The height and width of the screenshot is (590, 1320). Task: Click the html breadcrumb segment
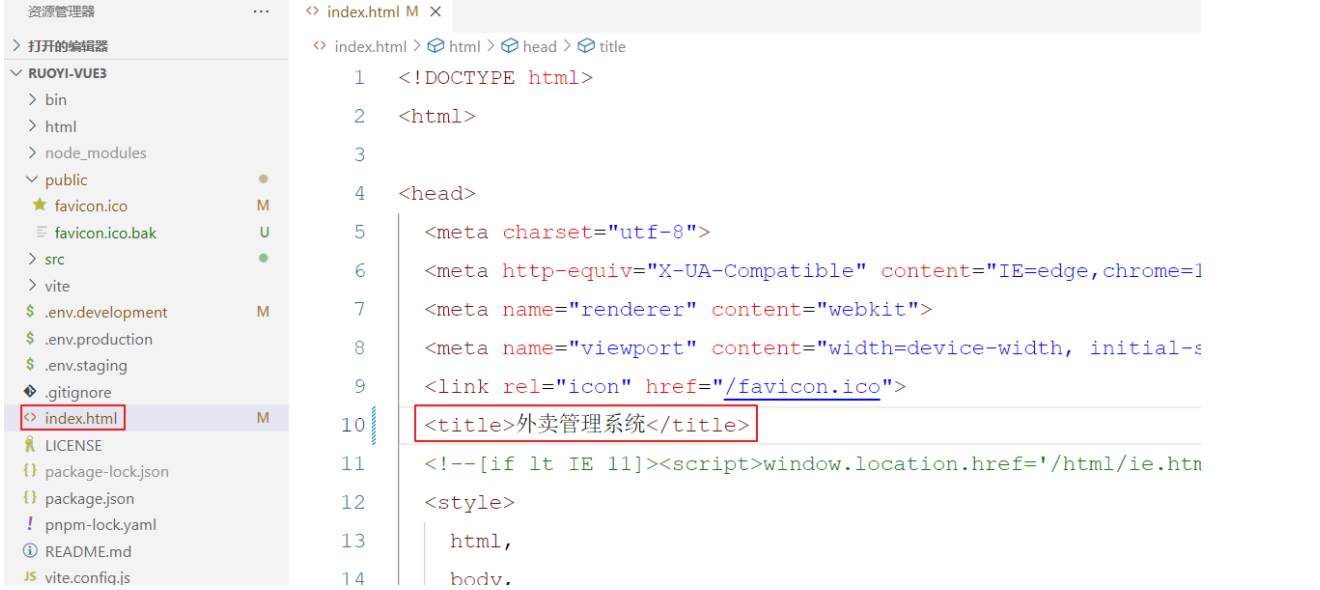click(464, 46)
